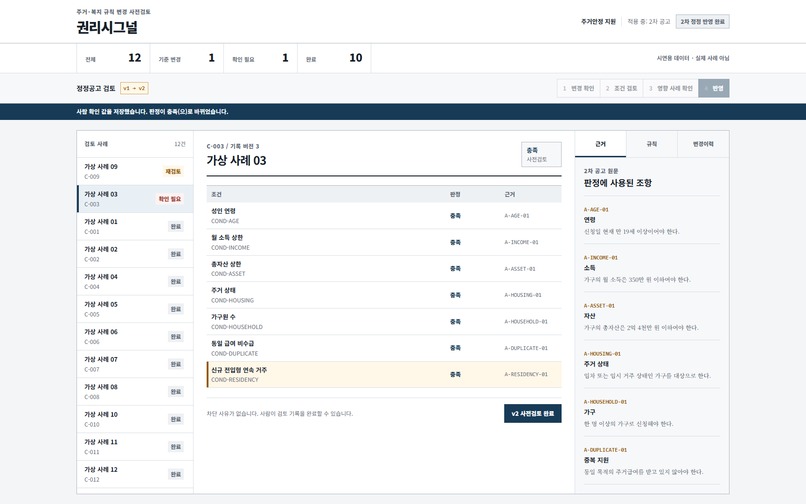Screen dimensions: 806x504
Task: Open case 가상 사례 05 in list
Action: coord(135,309)
